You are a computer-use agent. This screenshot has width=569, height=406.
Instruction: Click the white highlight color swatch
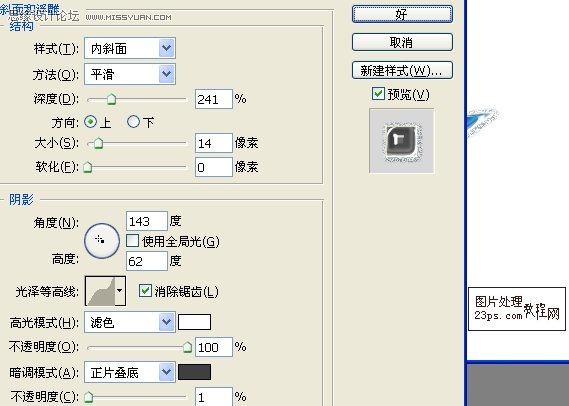pyautogui.click(x=195, y=322)
